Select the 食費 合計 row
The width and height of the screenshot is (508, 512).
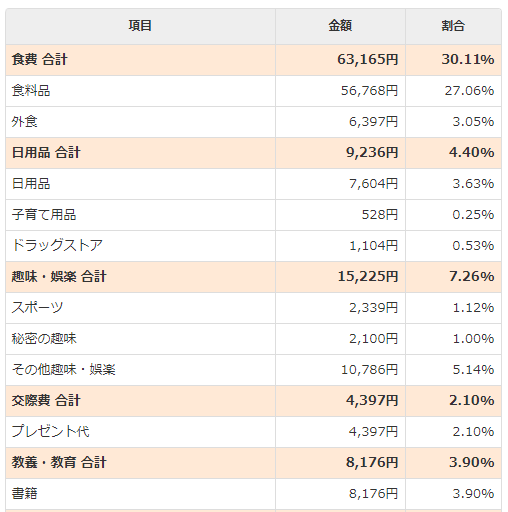click(x=253, y=60)
